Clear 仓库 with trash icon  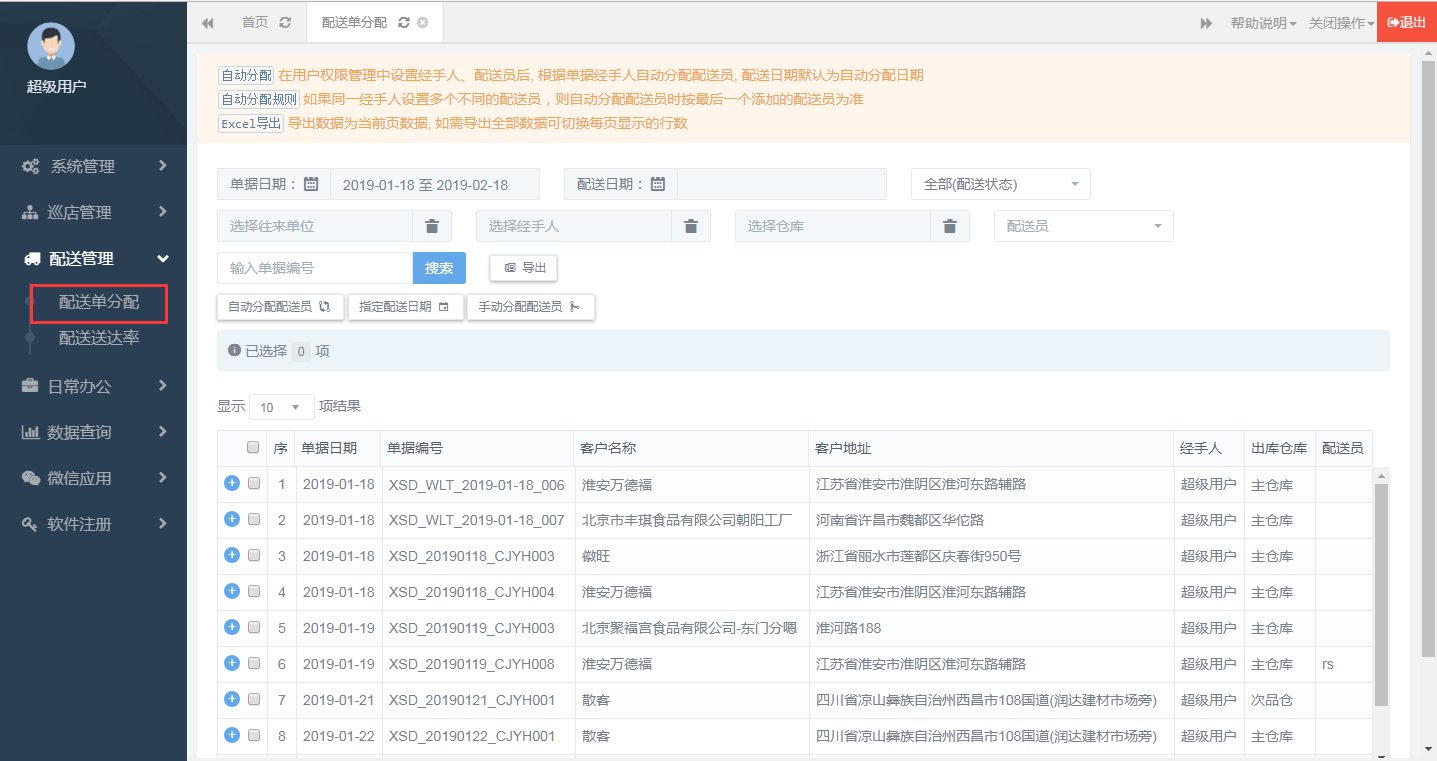[x=950, y=226]
